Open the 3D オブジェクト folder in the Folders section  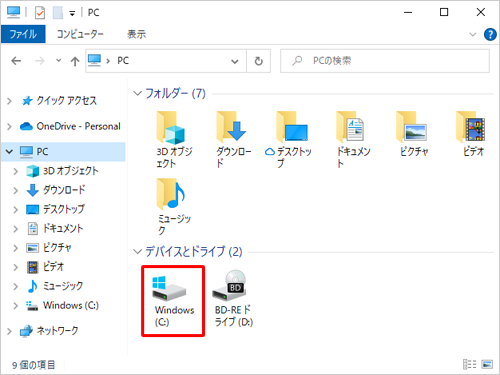pyautogui.click(x=171, y=128)
